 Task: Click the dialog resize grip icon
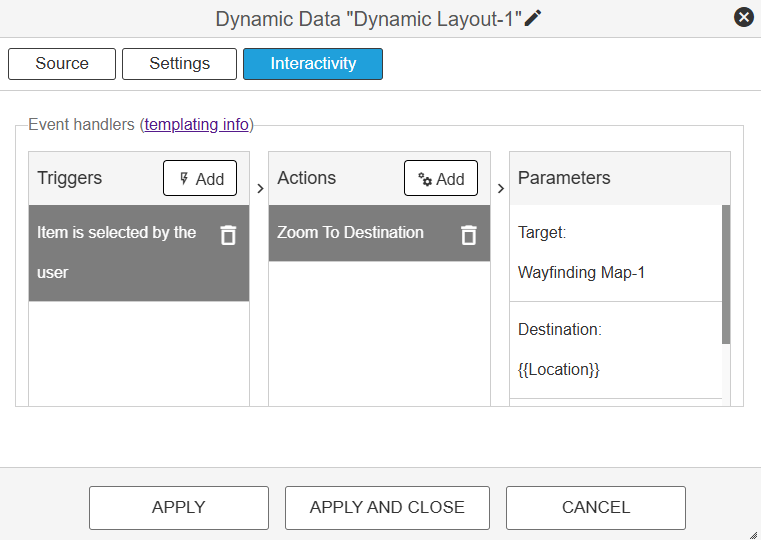point(753,534)
